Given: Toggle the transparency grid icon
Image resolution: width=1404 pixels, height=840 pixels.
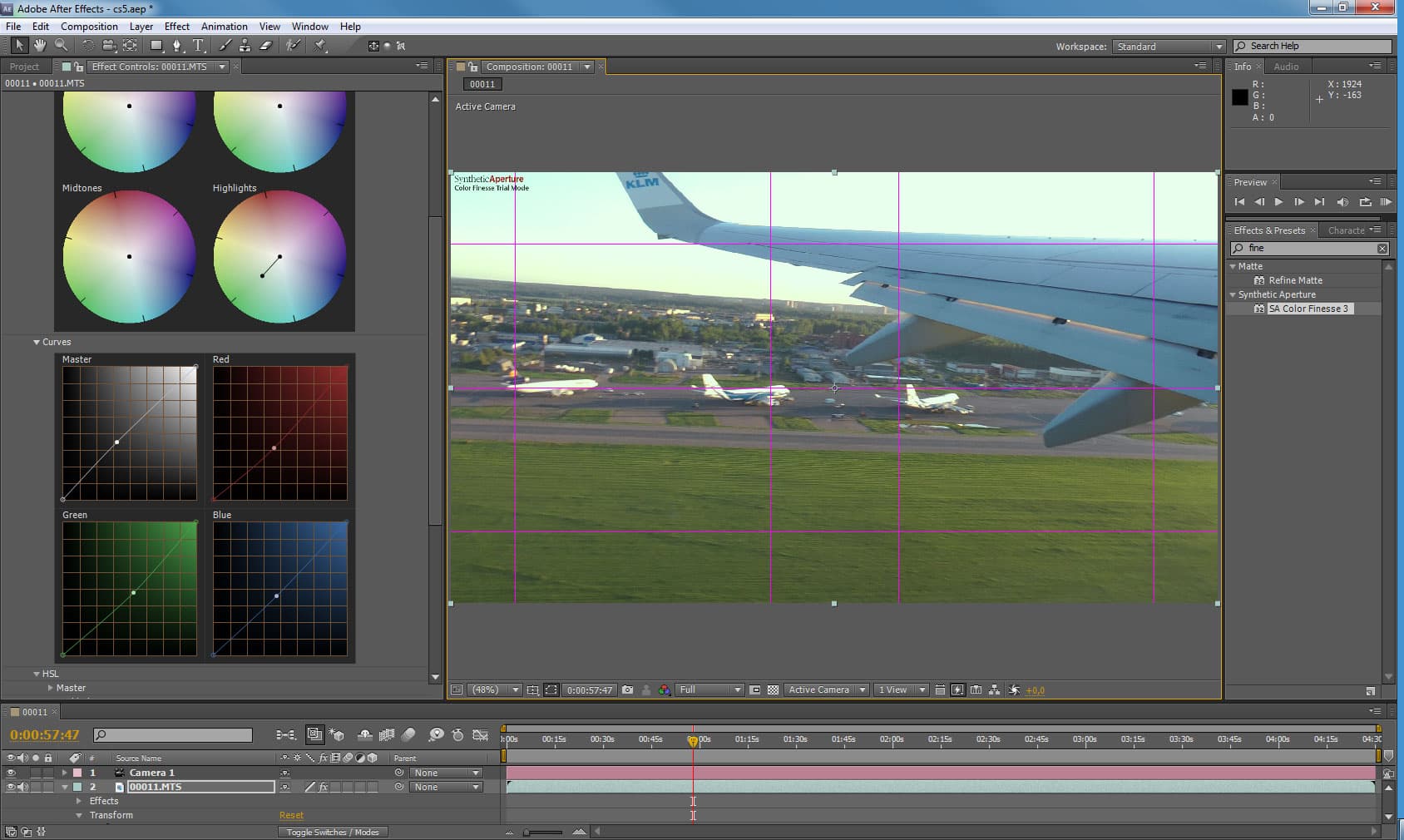Looking at the screenshot, I should pyautogui.click(x=773, y=689).
